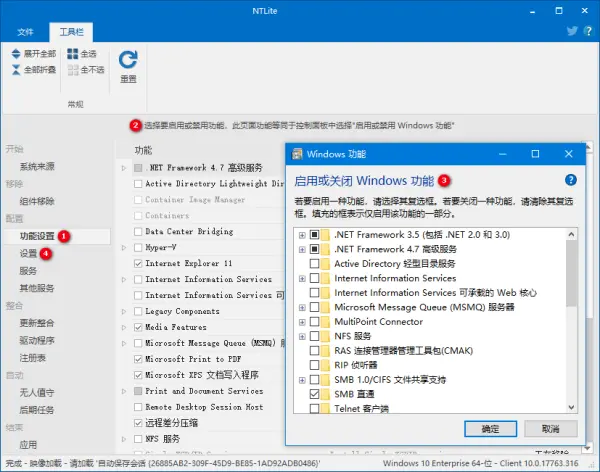Check RAS 连接管理器管理工具包(CMAK) checkbox
This screenshot has width=600, height=472.
[x=315, y=351]
